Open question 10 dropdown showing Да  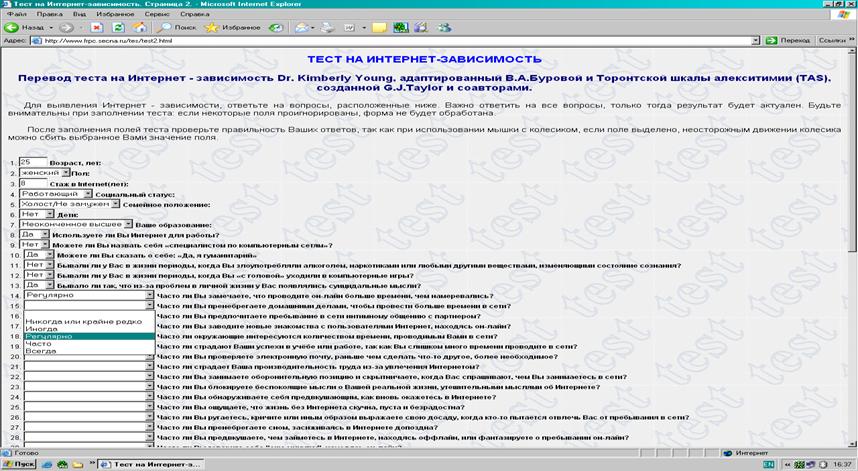pyautogui.click(x=39, y=254)
